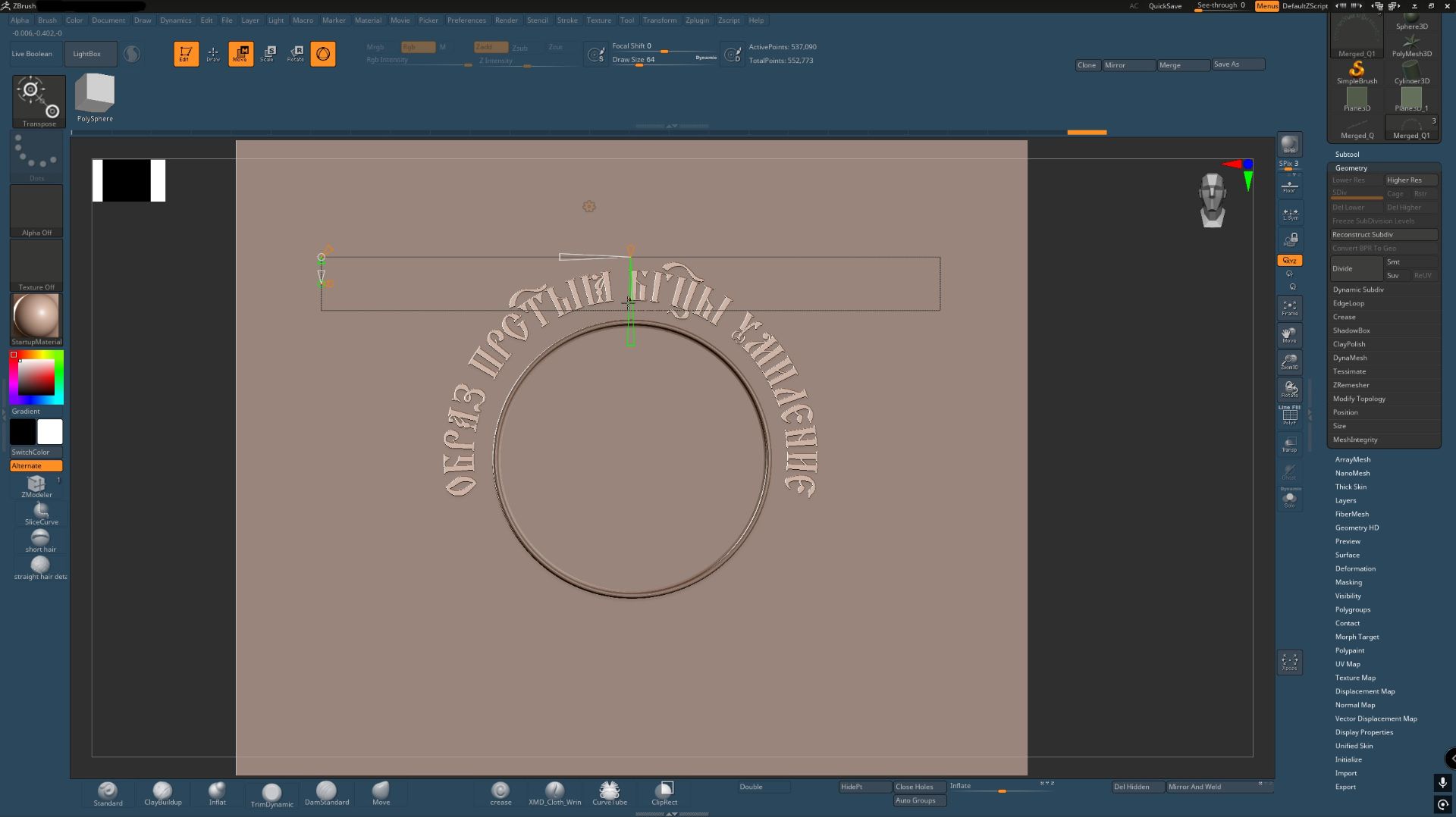
Task: Select the crease brush
Action: 500,794
